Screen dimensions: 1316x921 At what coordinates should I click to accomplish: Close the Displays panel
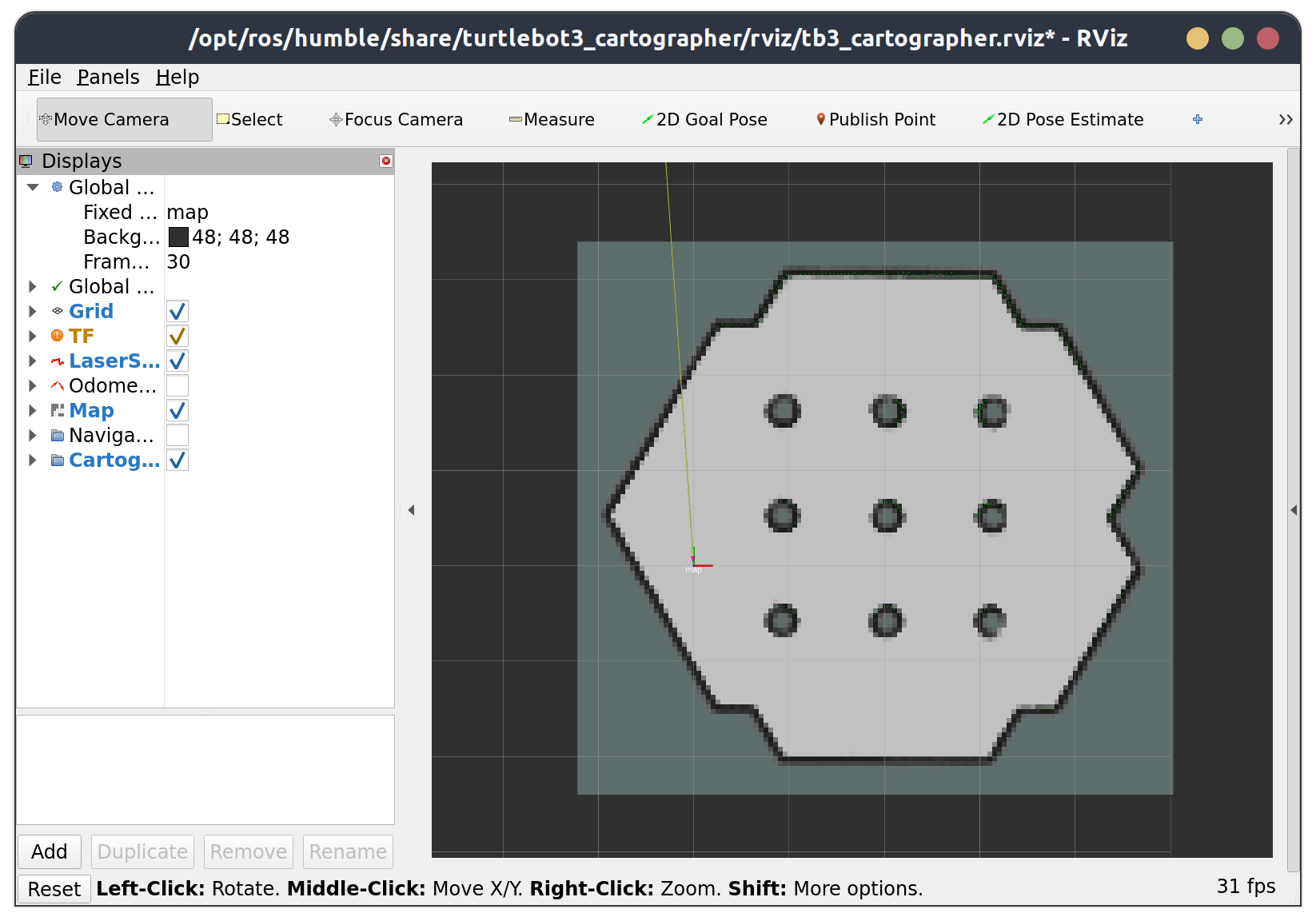pos(386,161)
